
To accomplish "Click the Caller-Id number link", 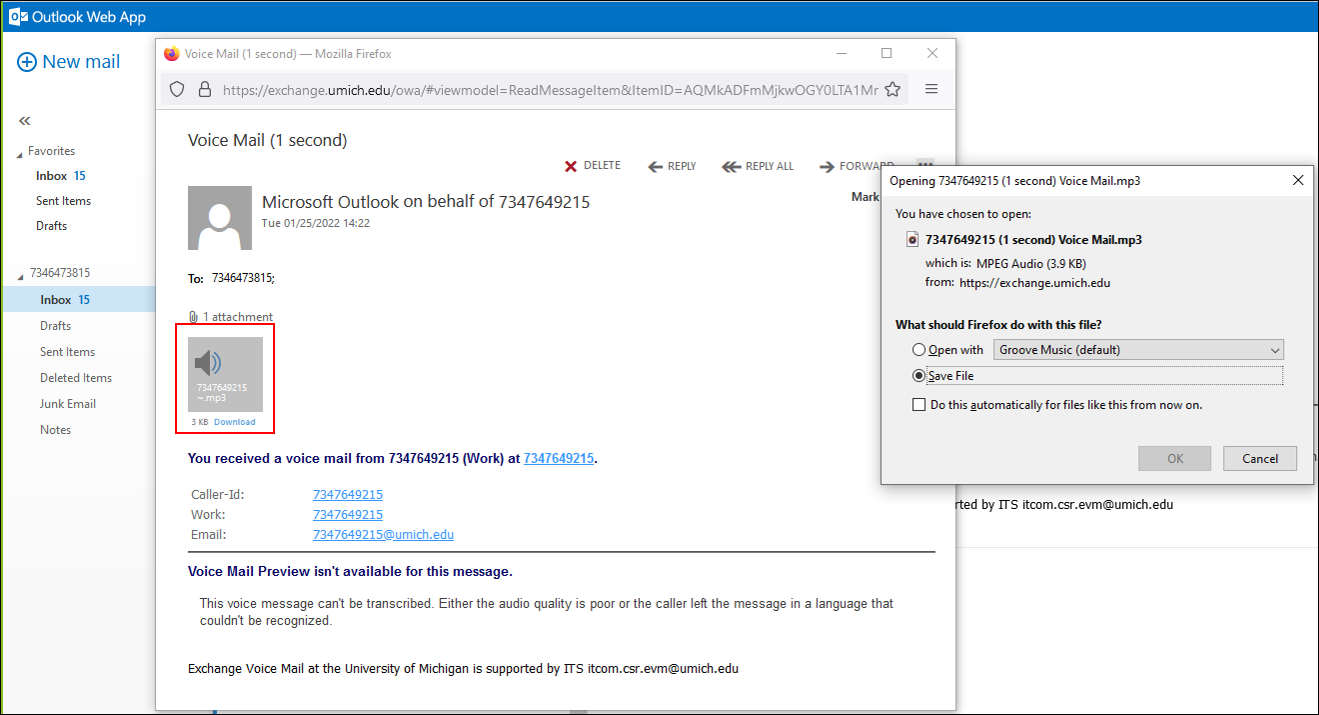I will coord(348,495).
